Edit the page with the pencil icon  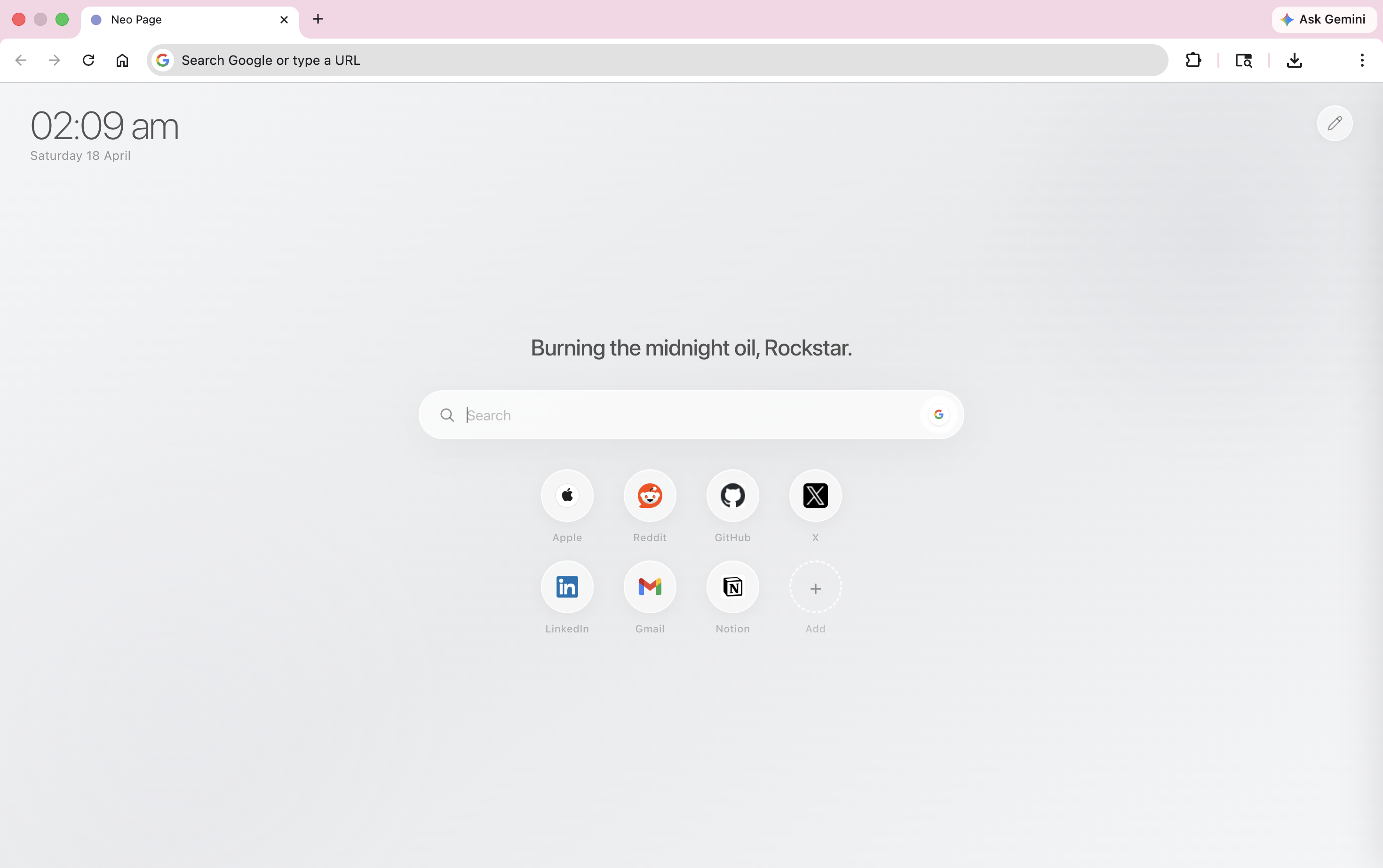[x=1335, y=123]
